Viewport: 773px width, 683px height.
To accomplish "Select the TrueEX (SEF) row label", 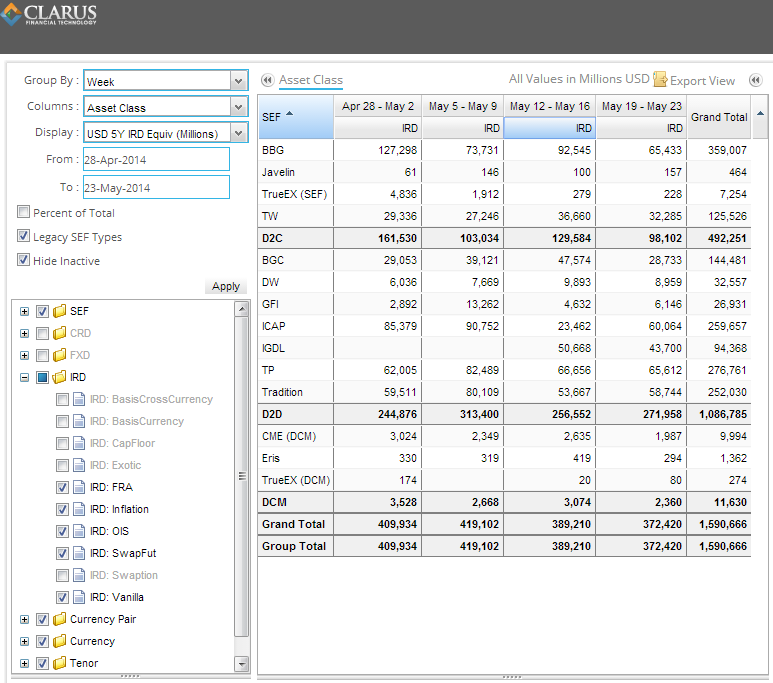I will [x=294, y=194].
